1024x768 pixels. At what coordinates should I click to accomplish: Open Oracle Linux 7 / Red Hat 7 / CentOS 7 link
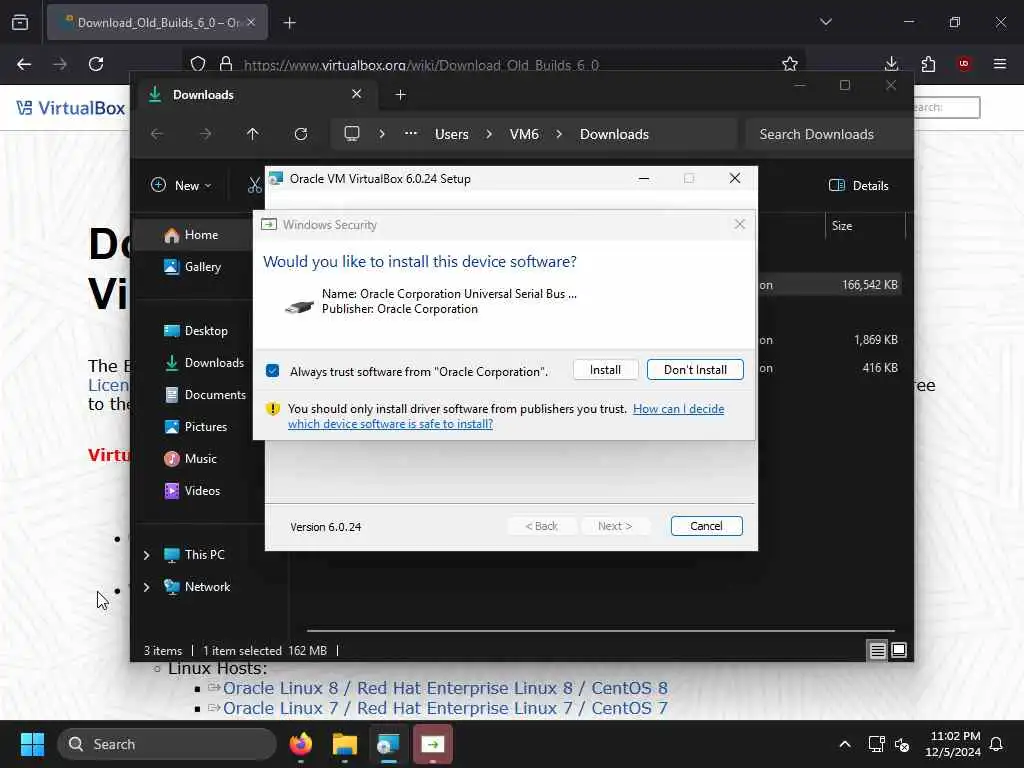445,708
